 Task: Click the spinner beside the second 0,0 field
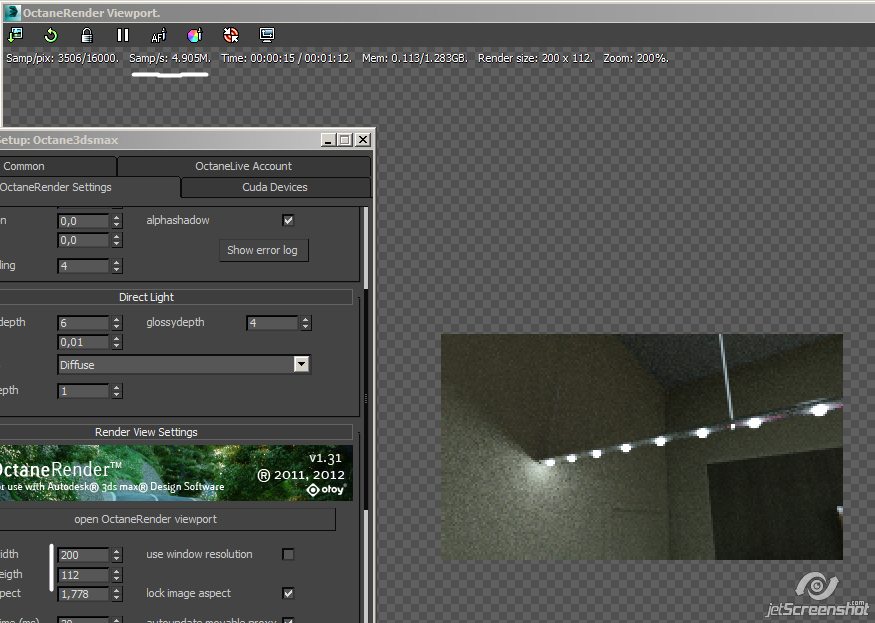(x=116, y=240)
